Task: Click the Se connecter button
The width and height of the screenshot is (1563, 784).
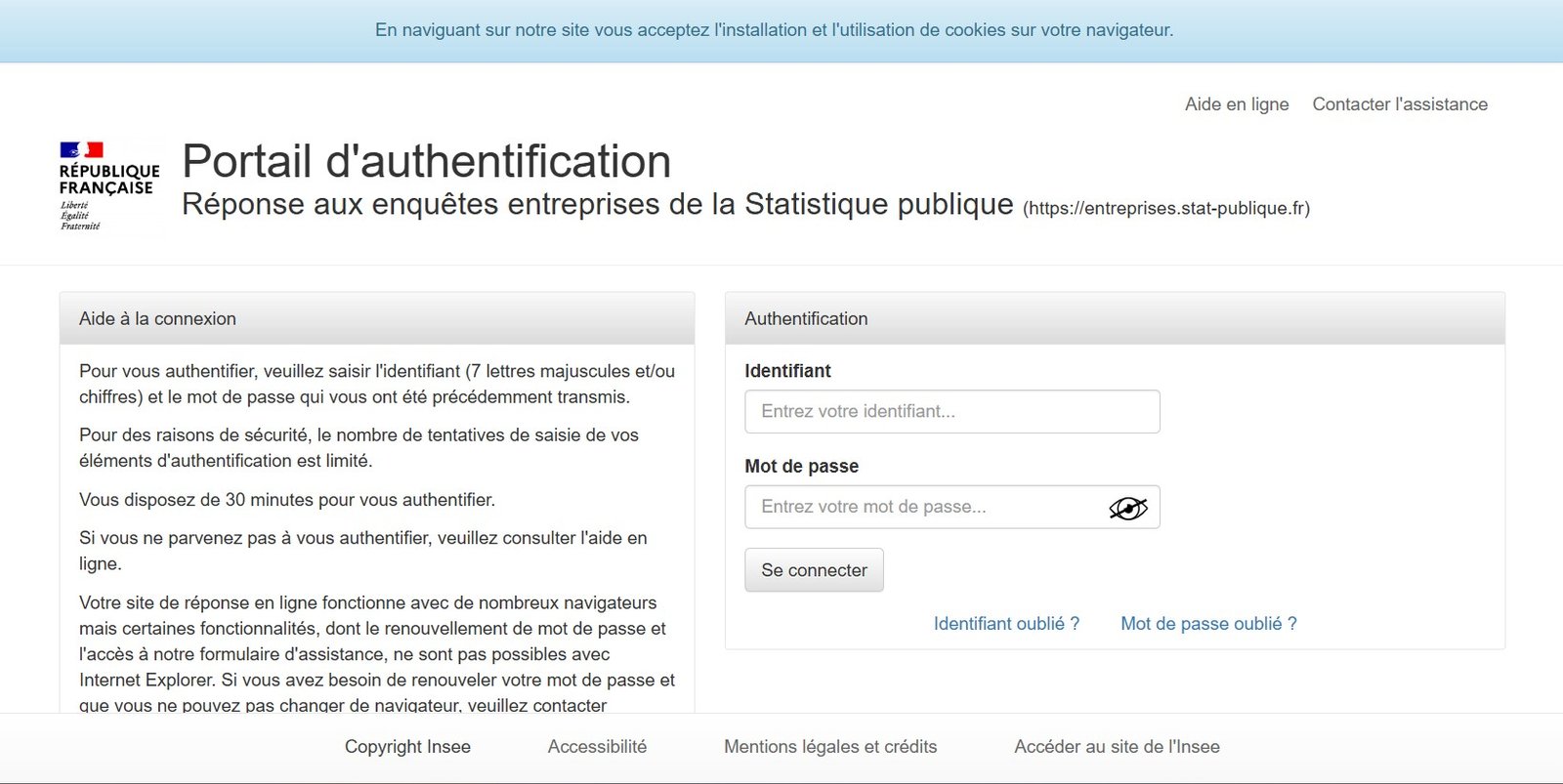Action: (x=814, y=569)
